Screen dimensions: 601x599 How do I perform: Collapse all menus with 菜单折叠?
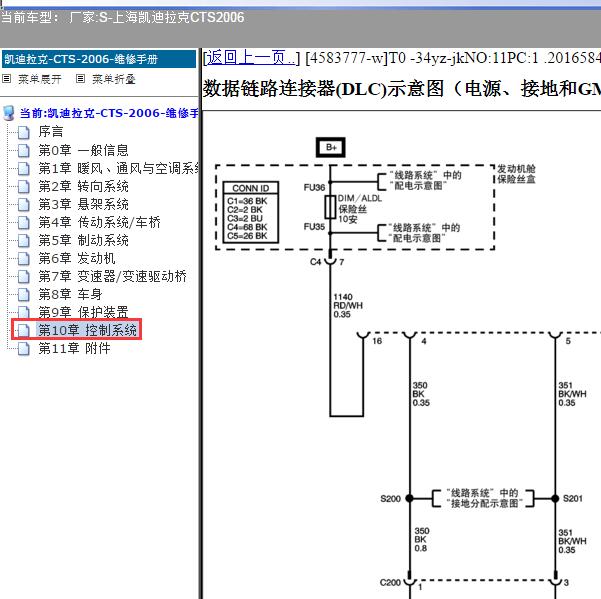(x=114, y=79)
